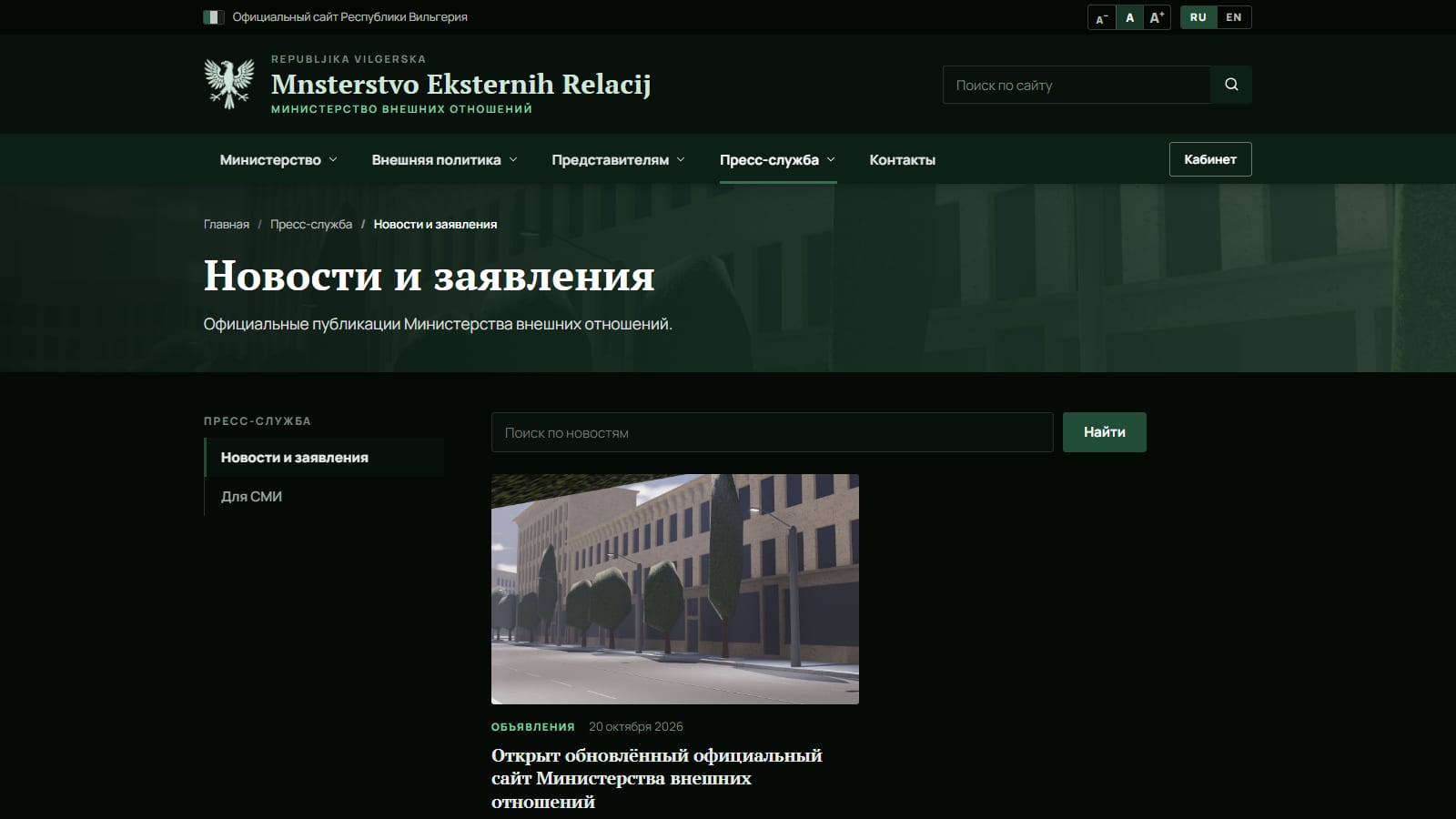This screenshot has height=819, width=1456.
Task: Expand the Внешняя политика menu
Action: tap(444, 159)
